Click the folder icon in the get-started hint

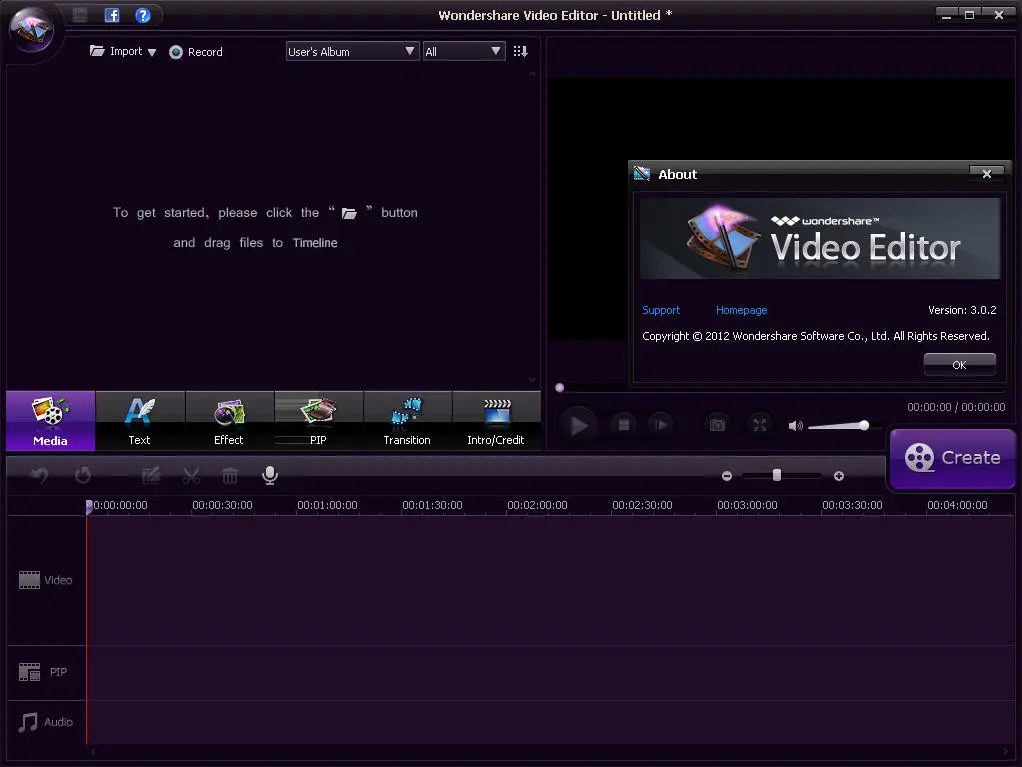click(x=349, y=213)
